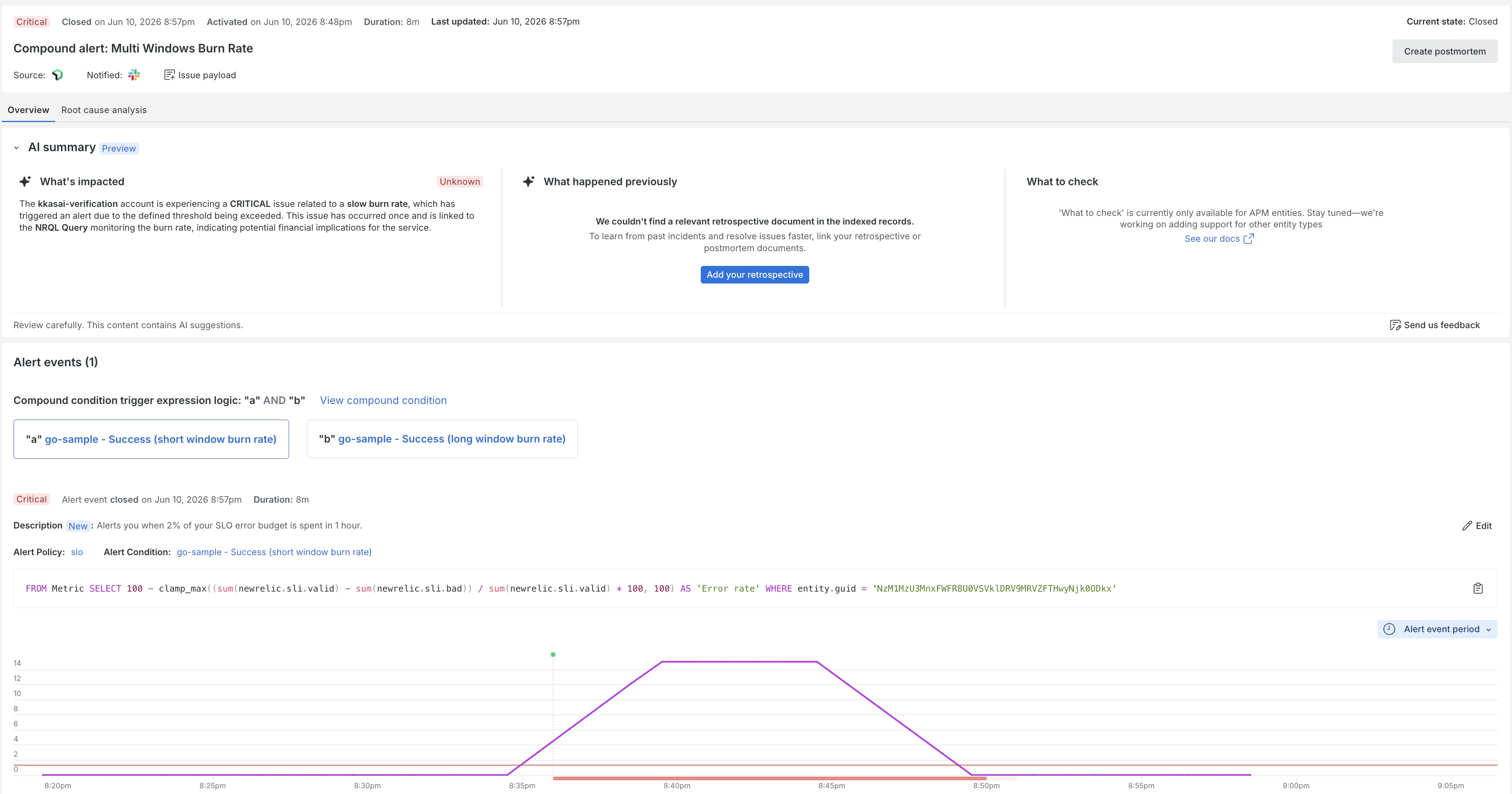Open the Issue payload
The width and height of the screenshot is (1512, 794).
[x=200, y=75]
